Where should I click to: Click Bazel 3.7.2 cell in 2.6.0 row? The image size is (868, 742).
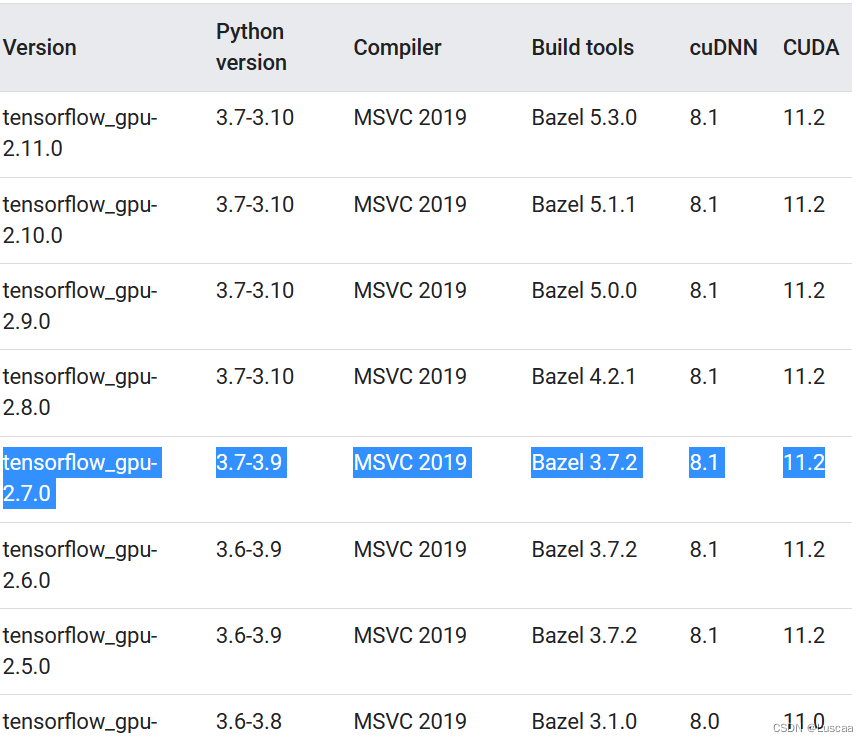584,549
